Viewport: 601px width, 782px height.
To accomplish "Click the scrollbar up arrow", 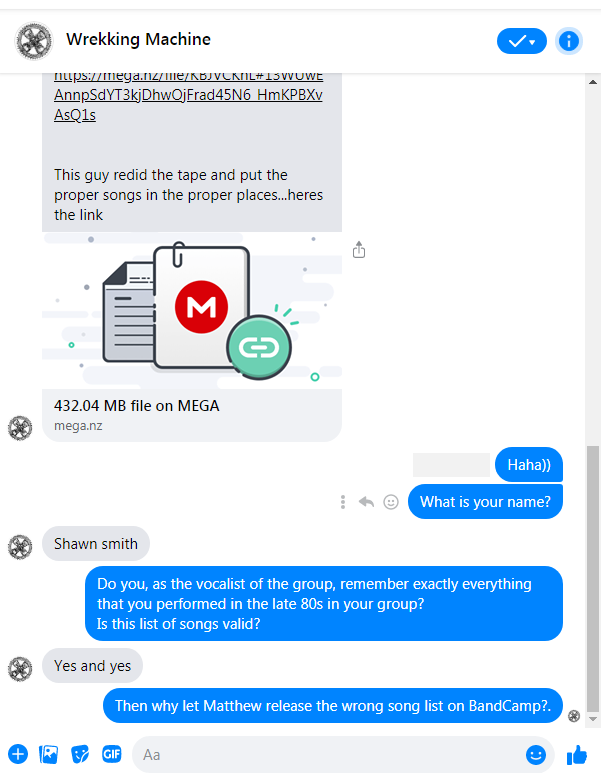I will click(593, 82).
